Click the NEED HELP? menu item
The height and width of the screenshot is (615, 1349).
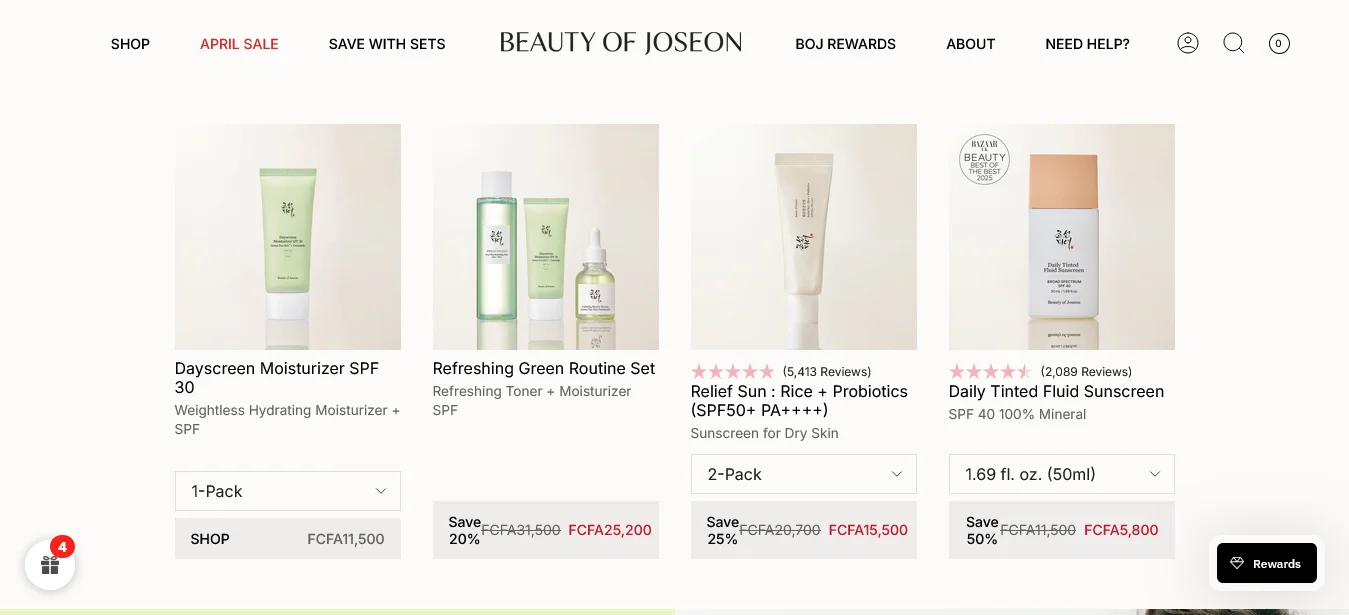tap(1087, 44)
